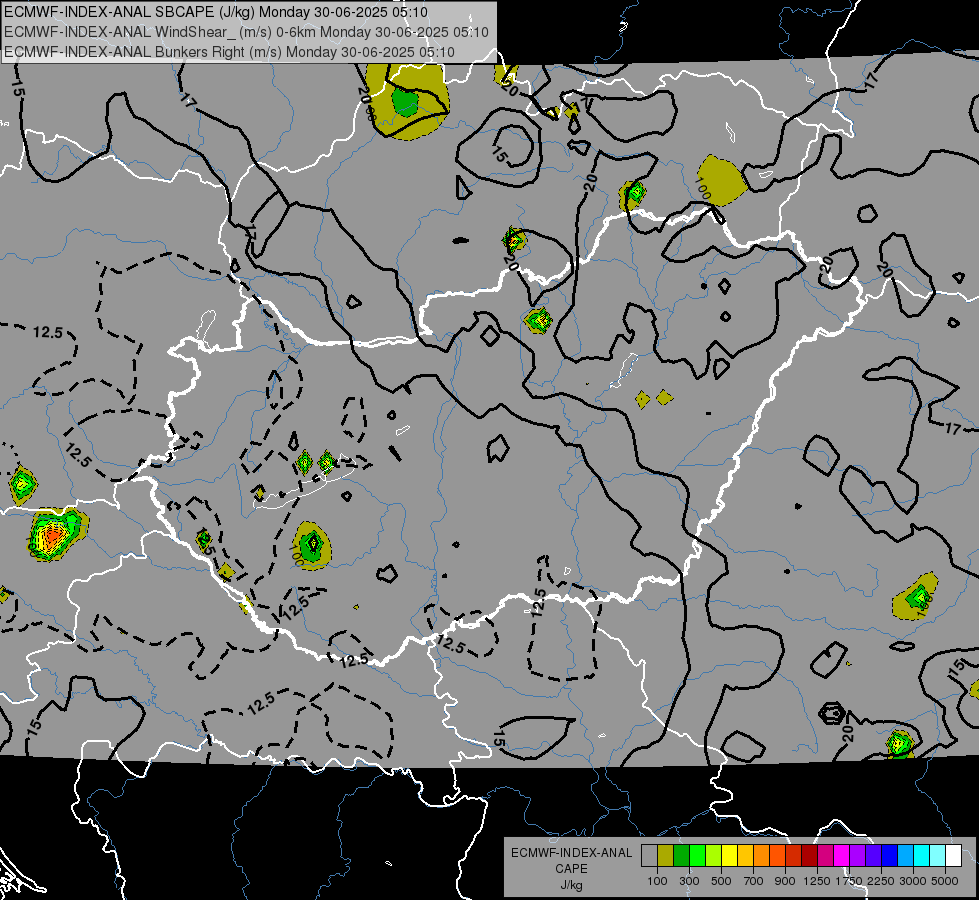The height and width of the screenshot is (900, 979).
Task: Select the pure yellow swatch right of 500
Action: click(x=729, y=856)
